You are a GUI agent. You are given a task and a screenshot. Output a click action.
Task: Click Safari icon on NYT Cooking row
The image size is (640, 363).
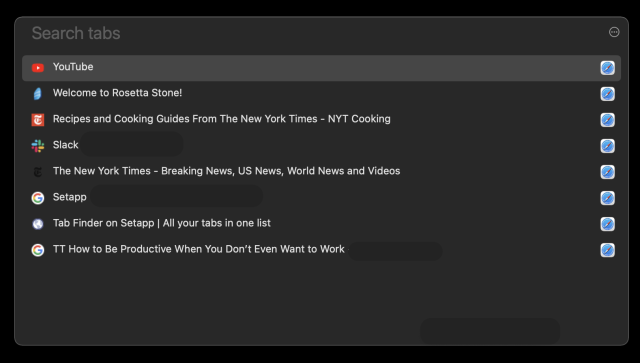pyautogui.click(x=607, y=120)
